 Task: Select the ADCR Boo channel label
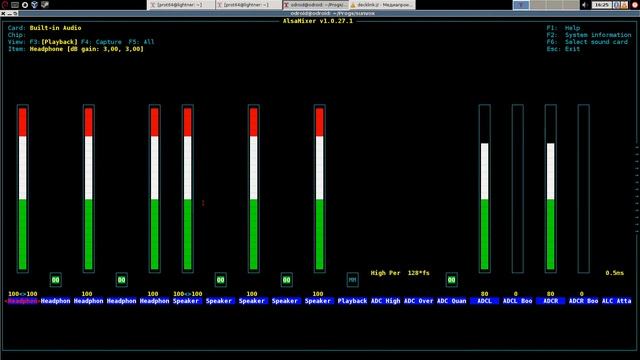tap(583, 301)
